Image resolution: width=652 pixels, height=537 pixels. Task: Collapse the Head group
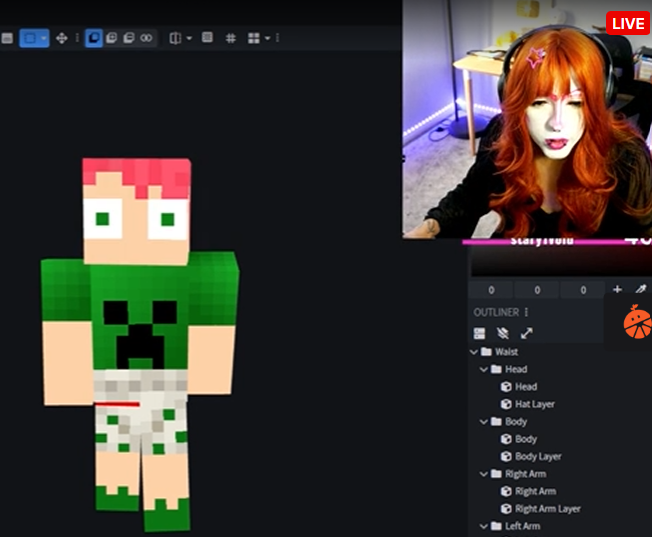[x=484, y=369]
